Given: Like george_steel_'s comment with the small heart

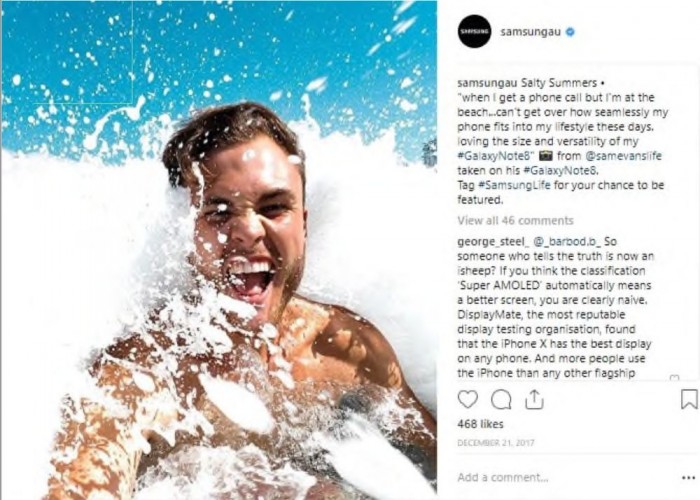Looking at the screenshot, I should [x=674, y=379].
